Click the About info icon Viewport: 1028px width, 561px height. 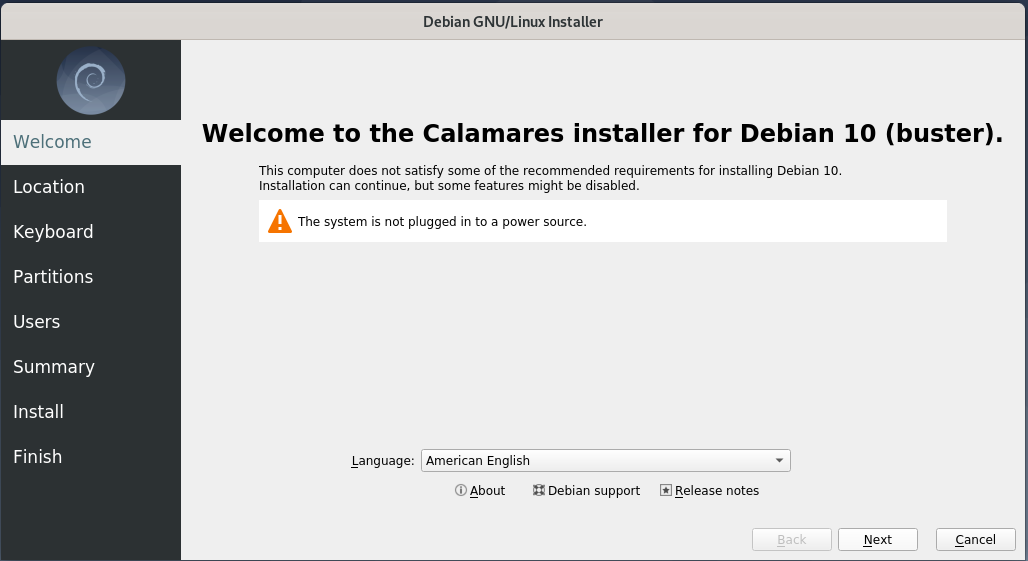click(x=460, y=490)
